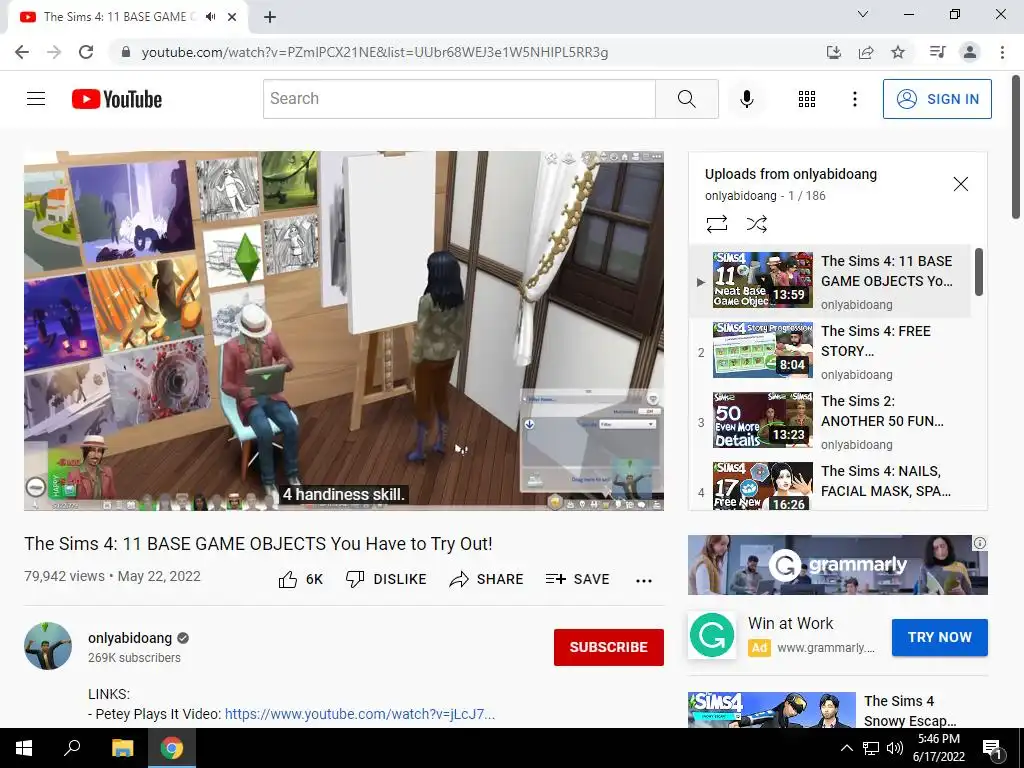Save video to a playlist

[577, 579]
